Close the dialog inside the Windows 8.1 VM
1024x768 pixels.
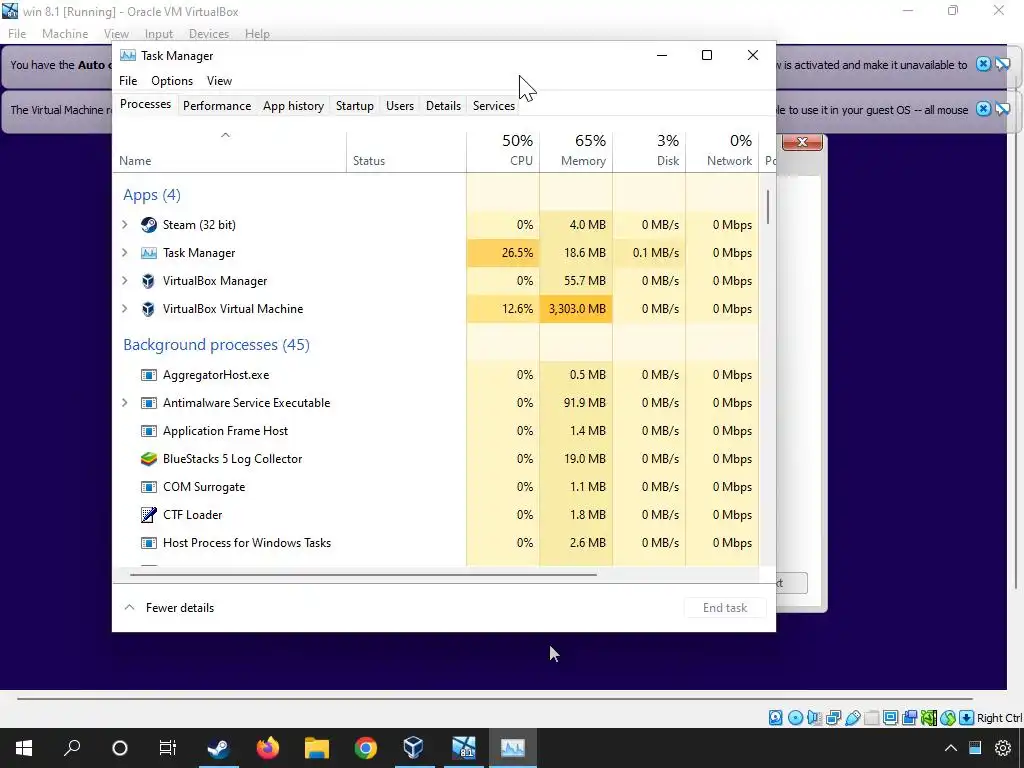coord(802,142)
